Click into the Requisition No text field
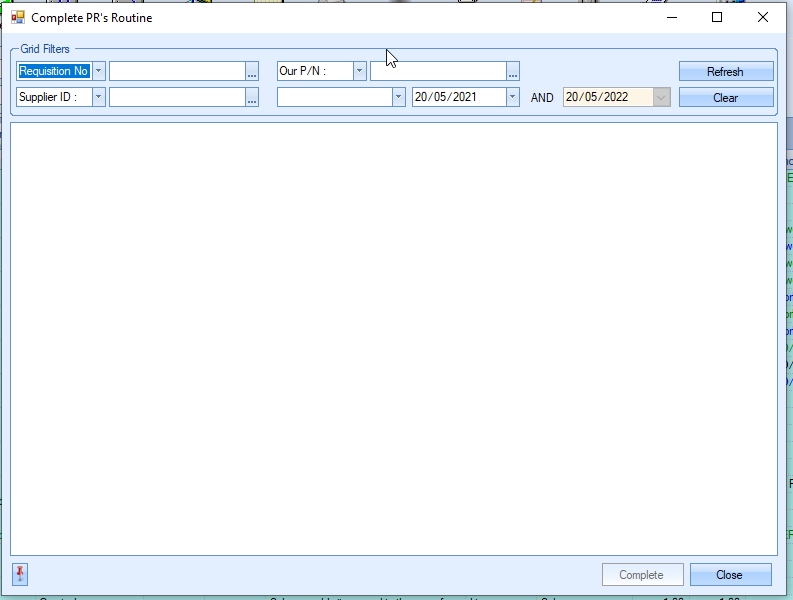The height and width of the screenshot is (600, 793). tap(177, 71)
